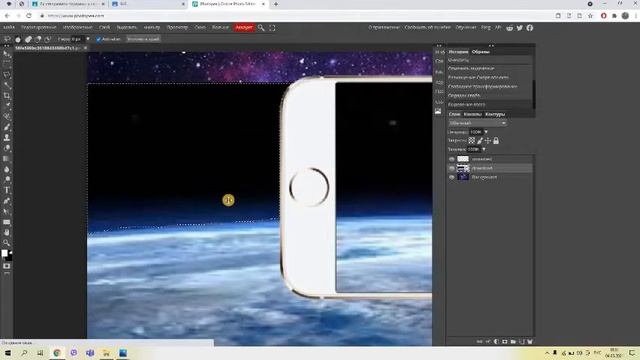Open the Reddit icon link
Viewport: 640px width, 360px height.
coord(510,28)
